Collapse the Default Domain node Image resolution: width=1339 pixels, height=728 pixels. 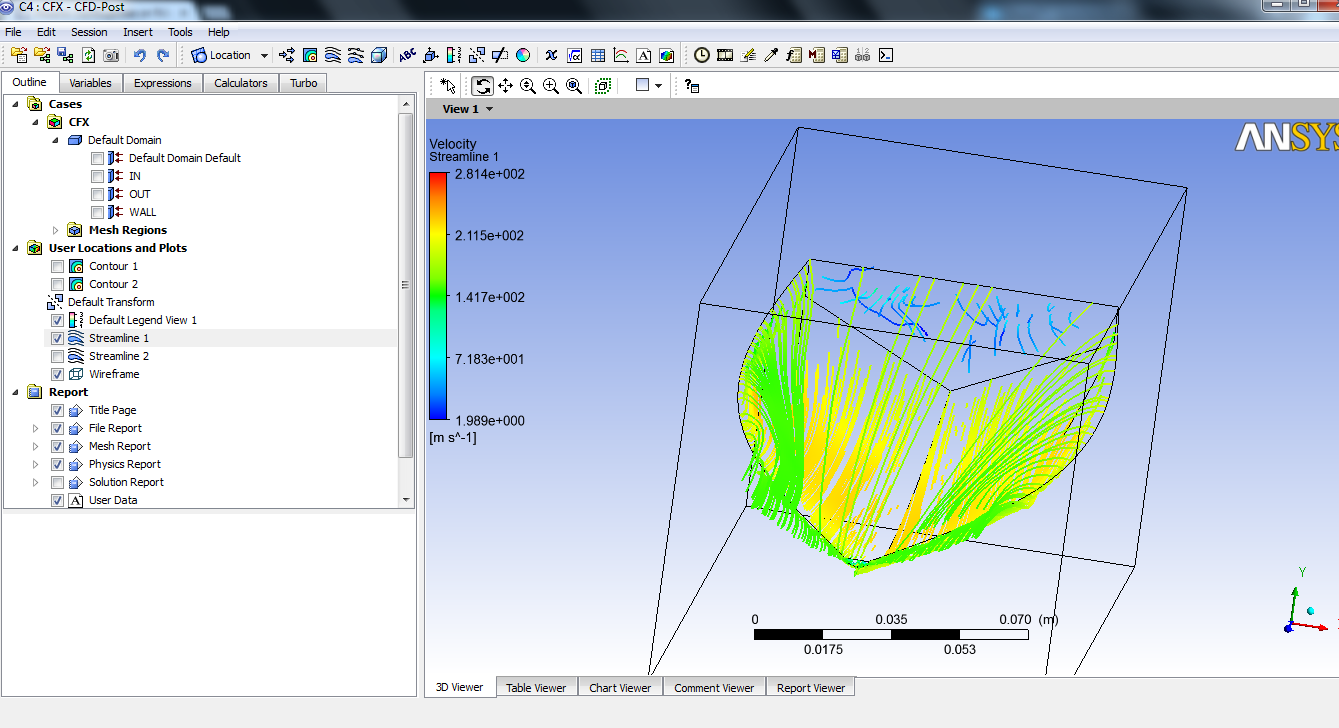pyautogui.click(x=56, y=140)
